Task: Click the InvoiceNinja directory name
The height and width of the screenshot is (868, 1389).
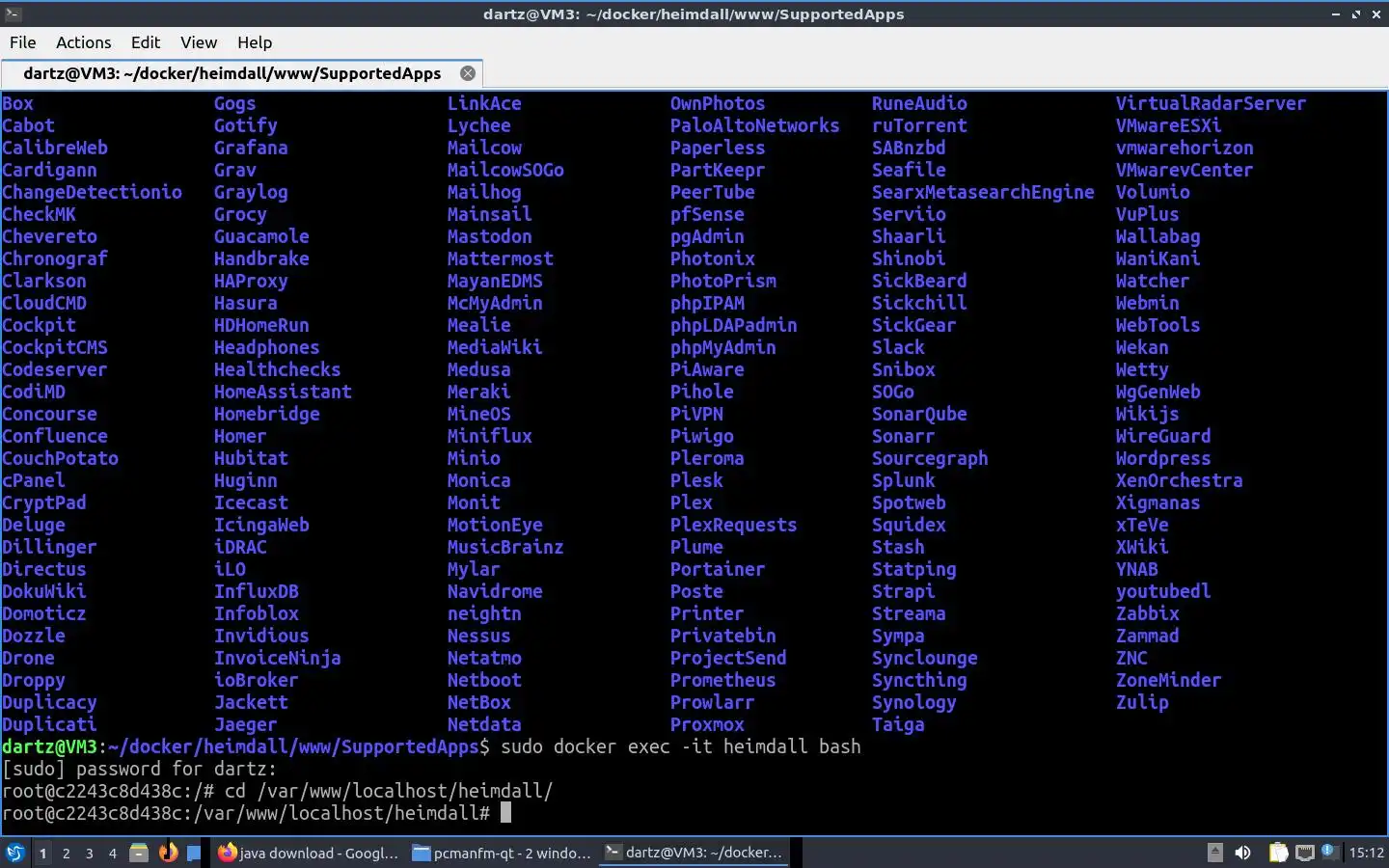Action: click(x=278, y=658)
